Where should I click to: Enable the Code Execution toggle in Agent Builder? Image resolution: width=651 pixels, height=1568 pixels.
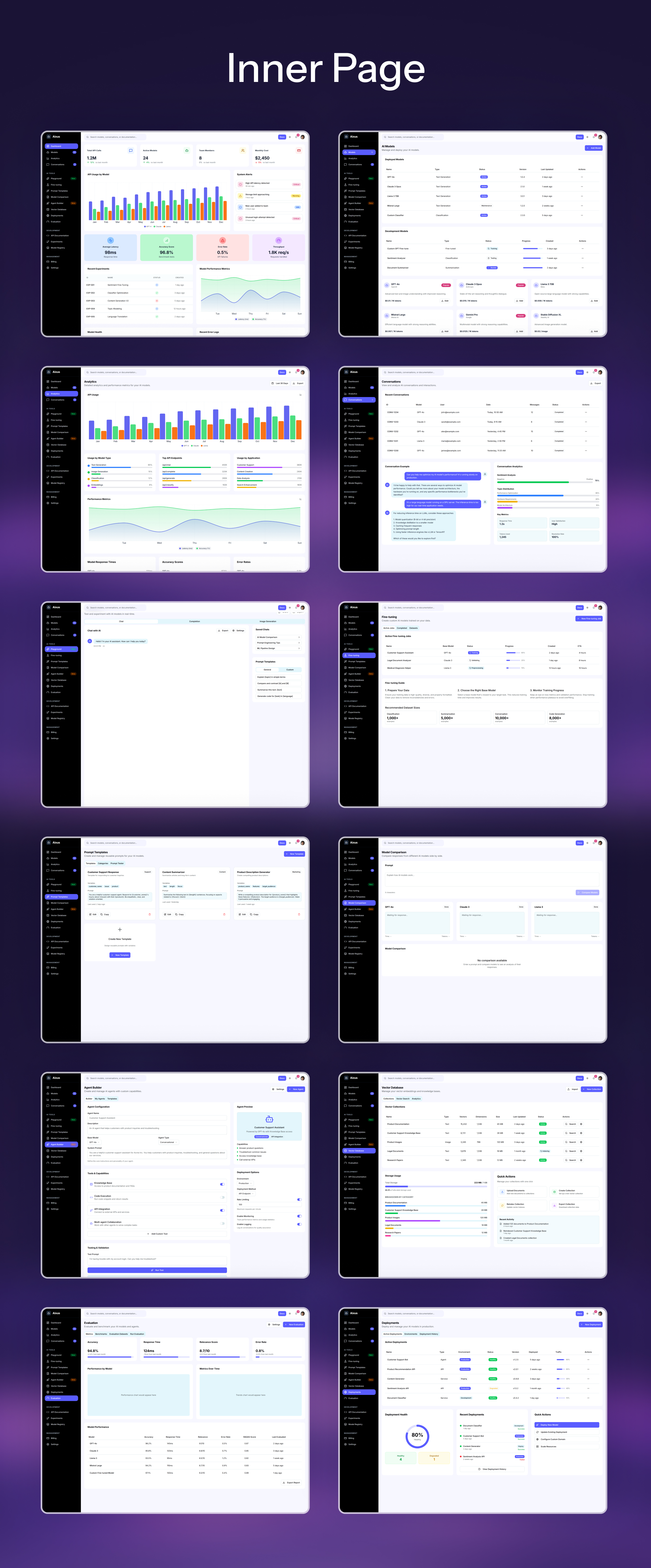coord(222,1197)
